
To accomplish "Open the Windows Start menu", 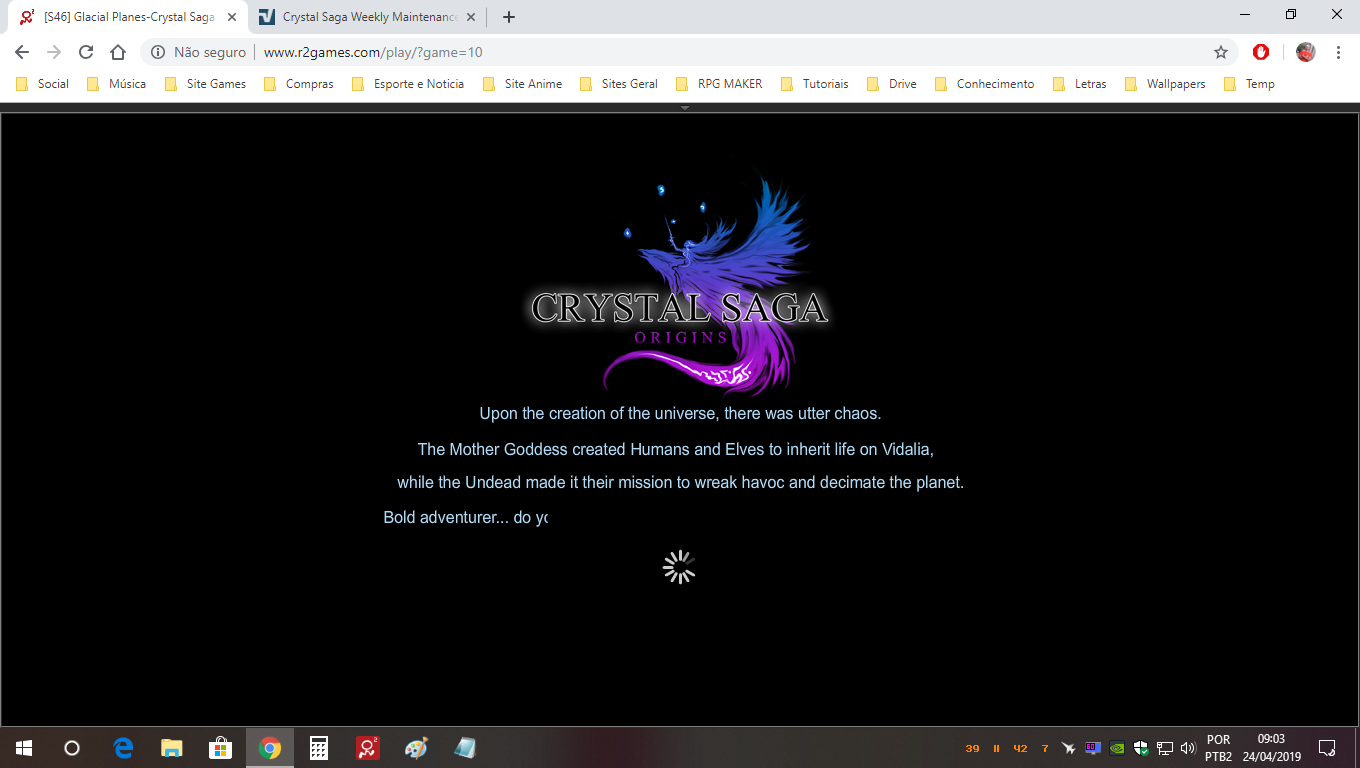I will point(23,747).
